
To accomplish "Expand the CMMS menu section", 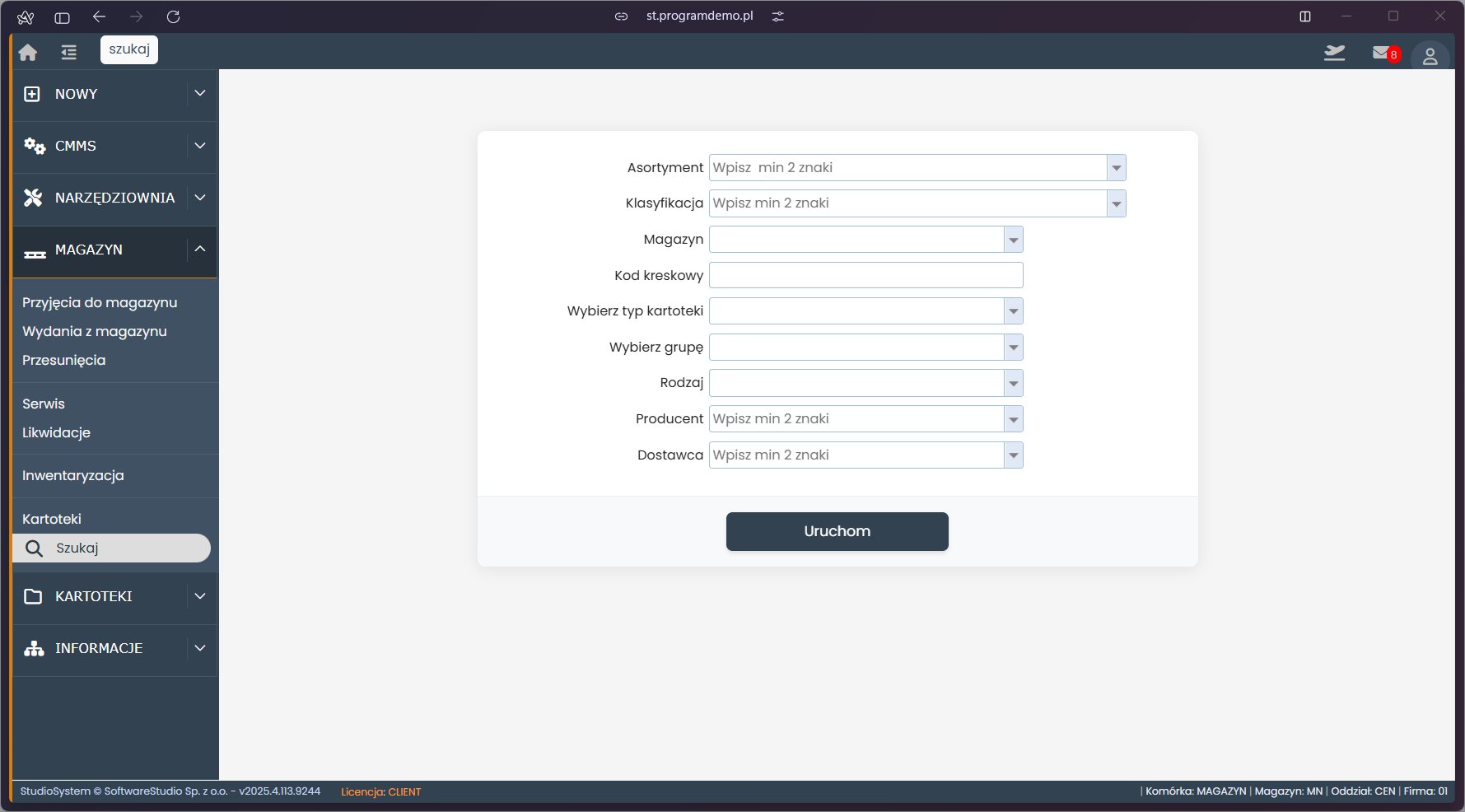I will 199,146.
